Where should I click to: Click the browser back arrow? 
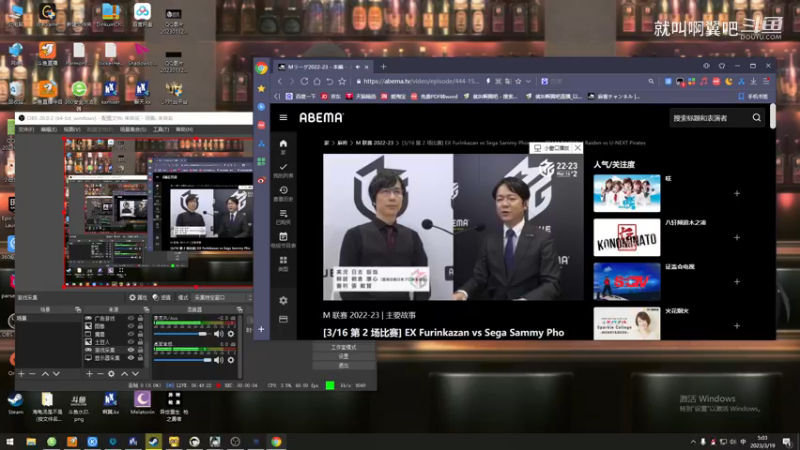(x=280, y=81)
